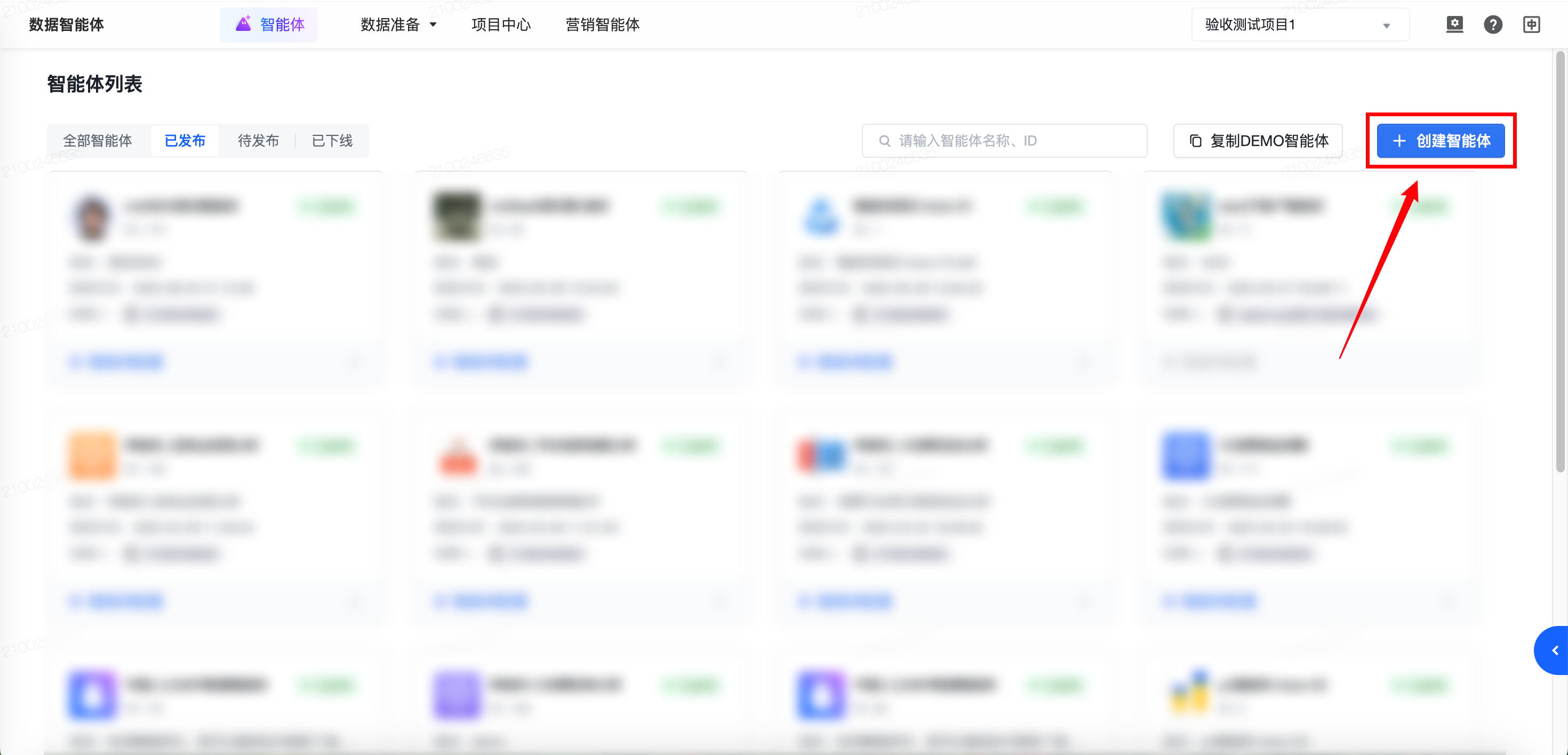Click the plus icon in 创建智能体
The width and height of the screenshot is (1568, 755).
click(x=1399, y=141)
